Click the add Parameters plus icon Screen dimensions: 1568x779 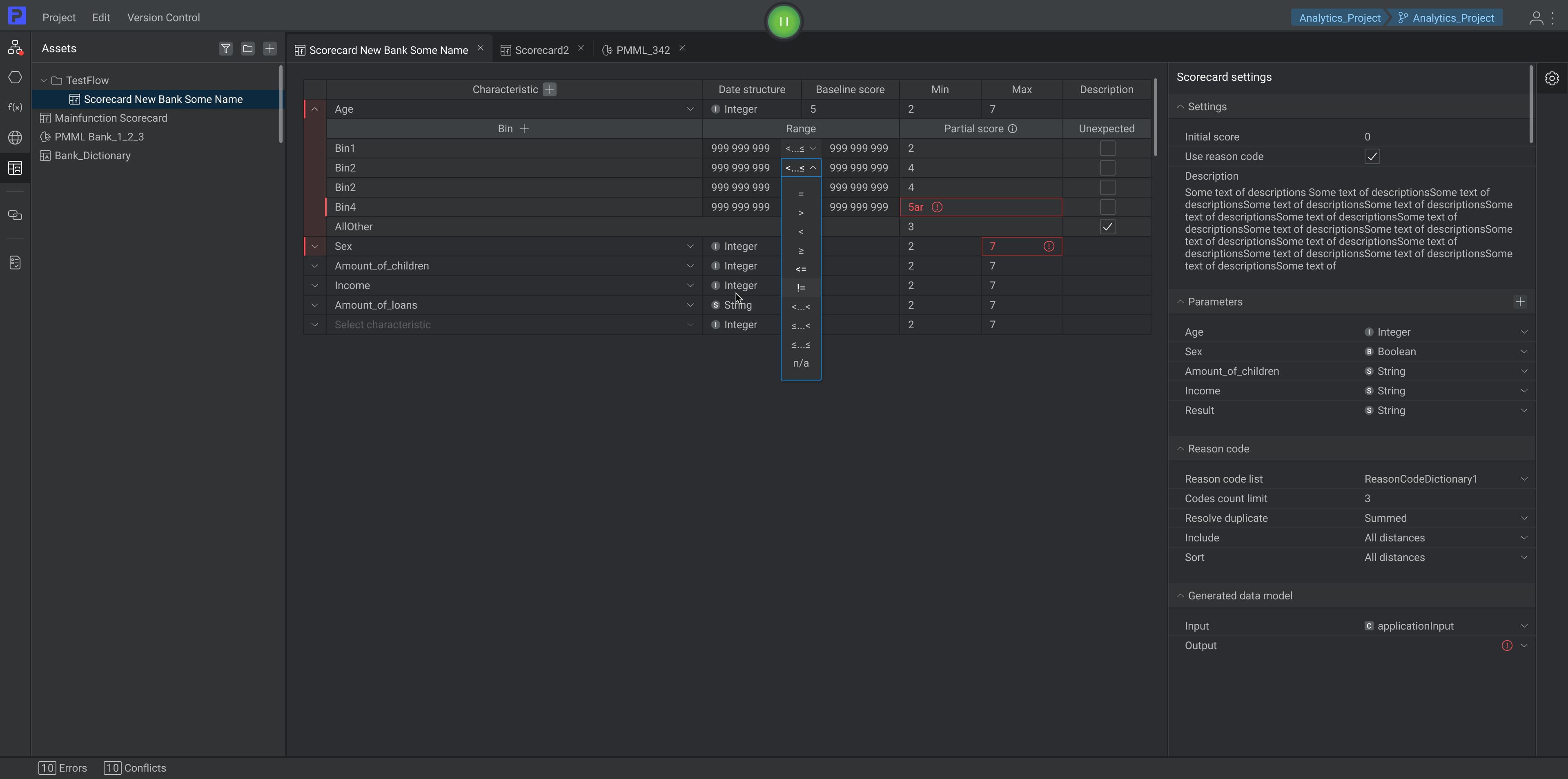(1520, 302)
